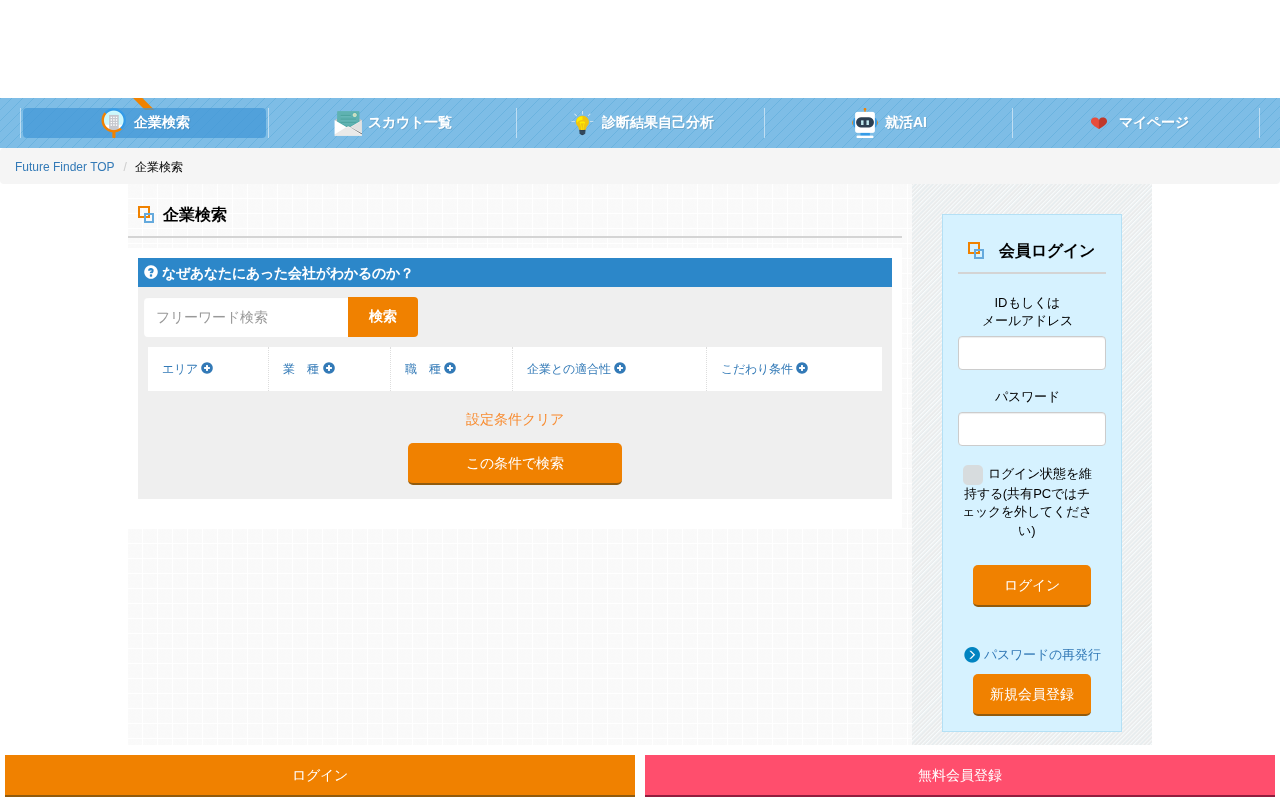Click the heart icon for マイページ
Viewport: 1280px width, 800px height.
pos(1099,123)
